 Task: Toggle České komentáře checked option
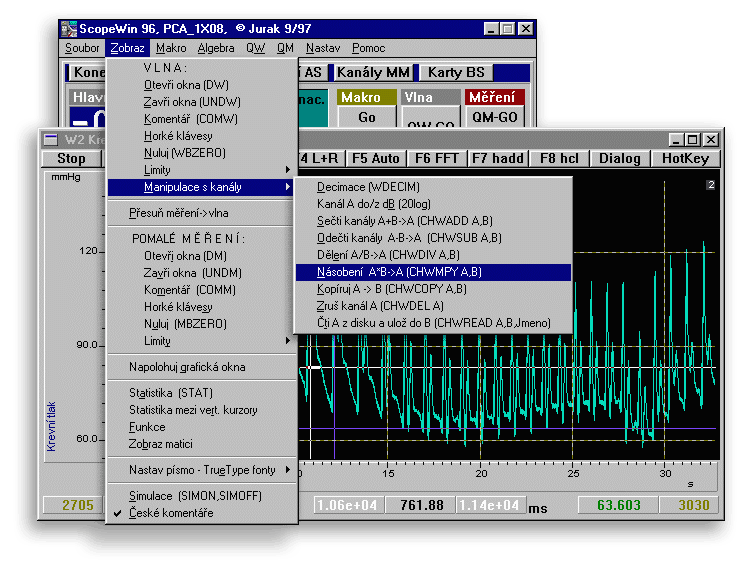(202, 513)
